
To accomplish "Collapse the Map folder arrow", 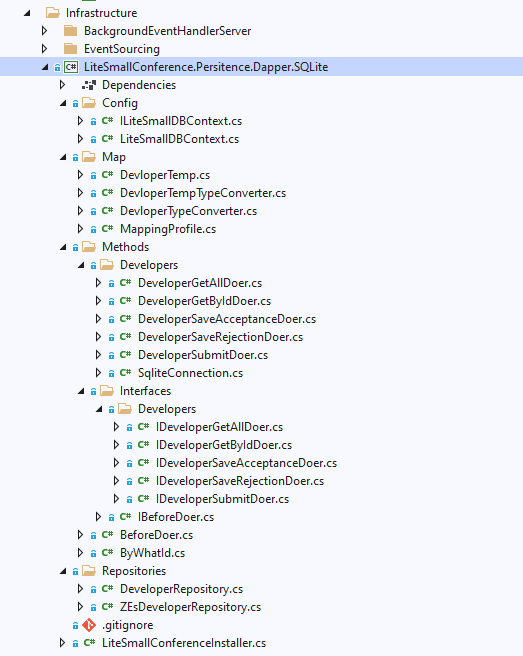I will (63, 157).
